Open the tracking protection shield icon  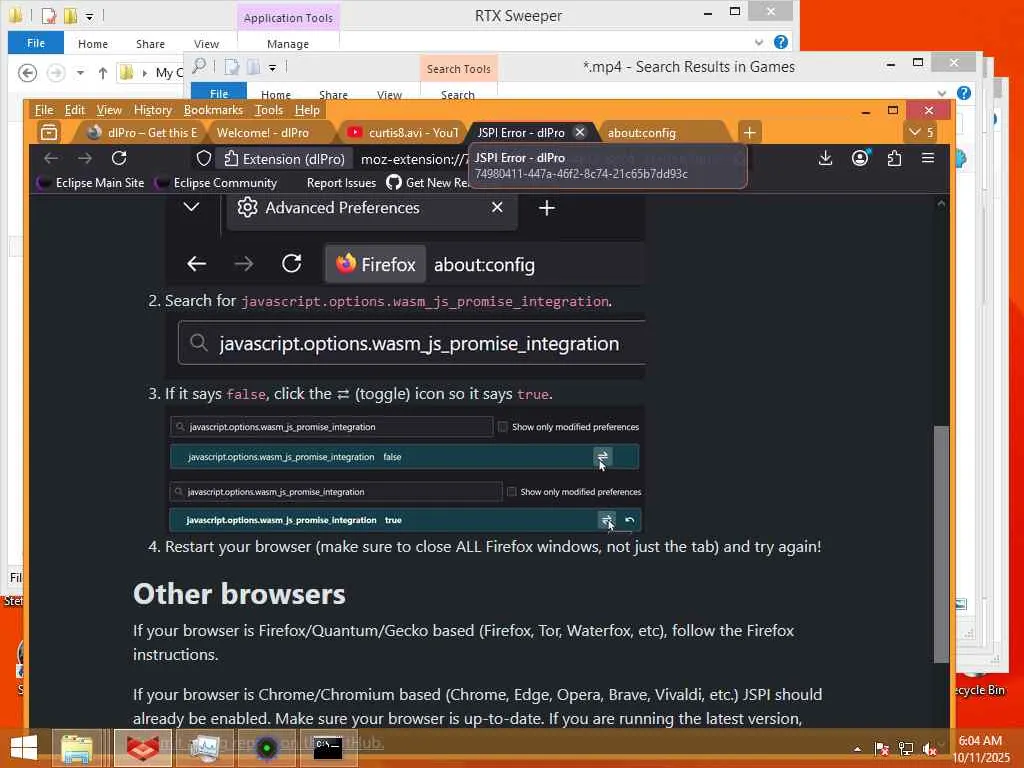204,159
